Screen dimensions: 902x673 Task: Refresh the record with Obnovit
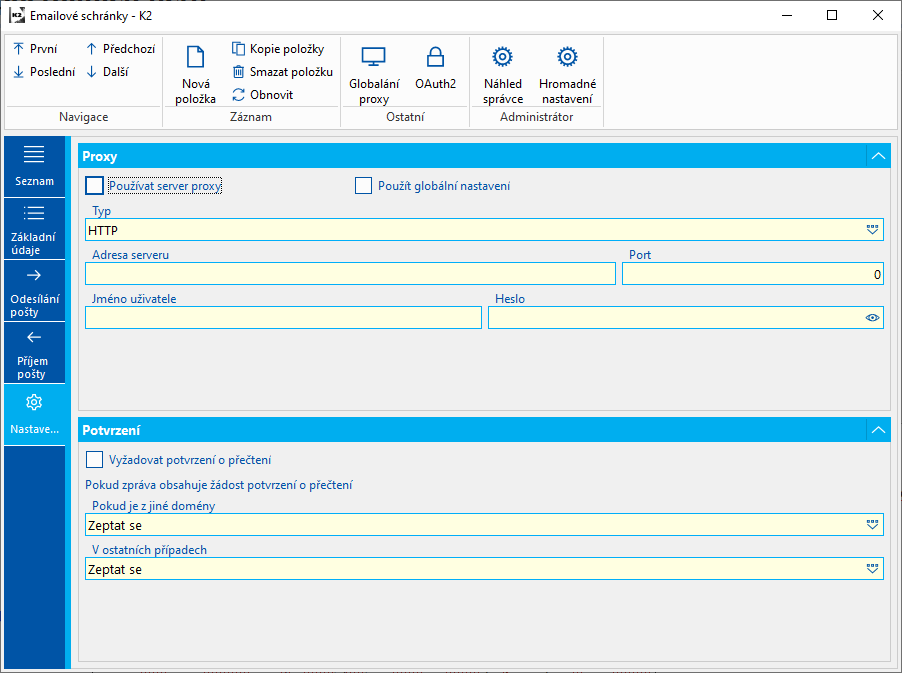pyautogui.click(x=263, y=95)
